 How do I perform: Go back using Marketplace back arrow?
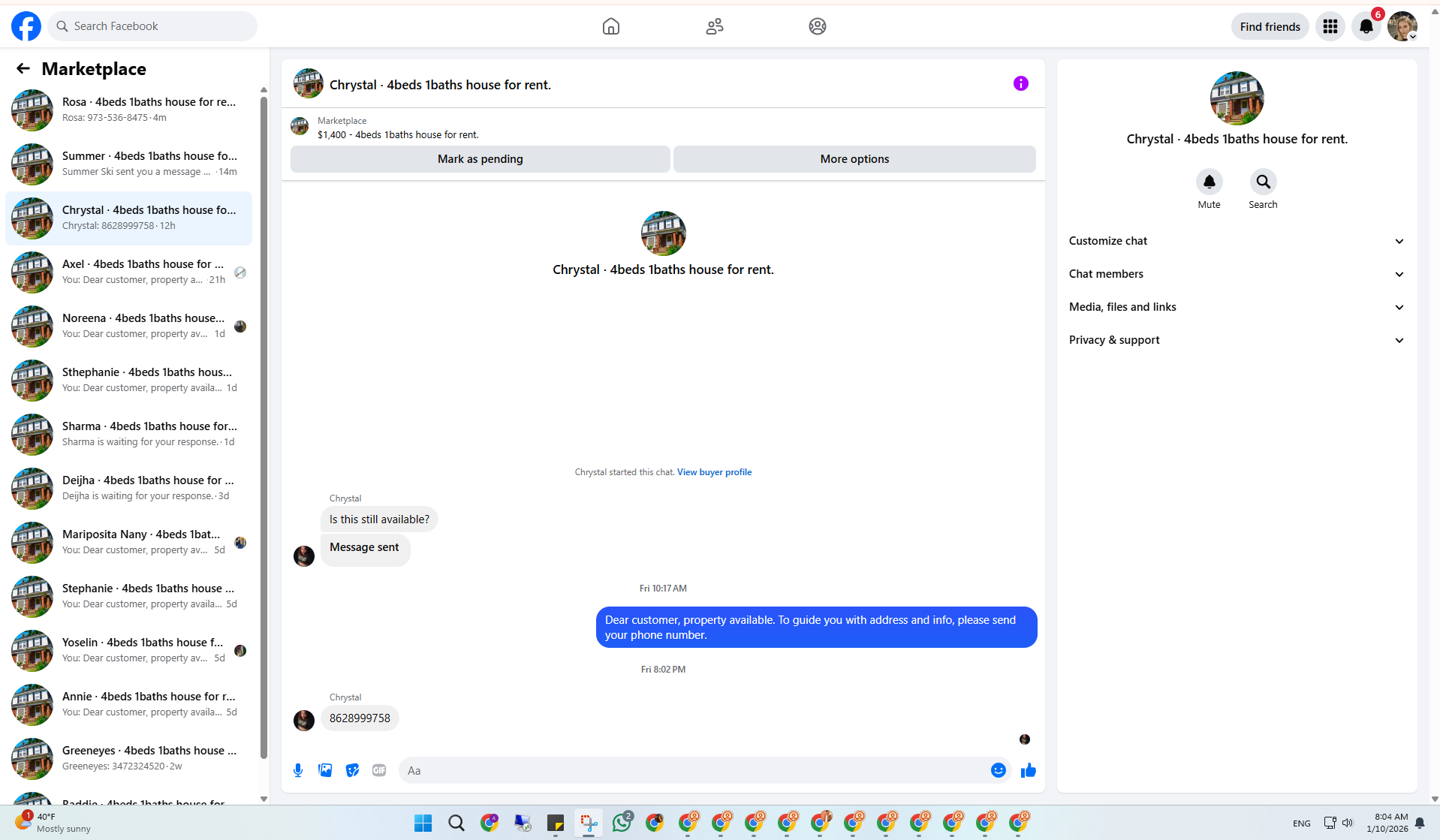click(x=23, y=69)
